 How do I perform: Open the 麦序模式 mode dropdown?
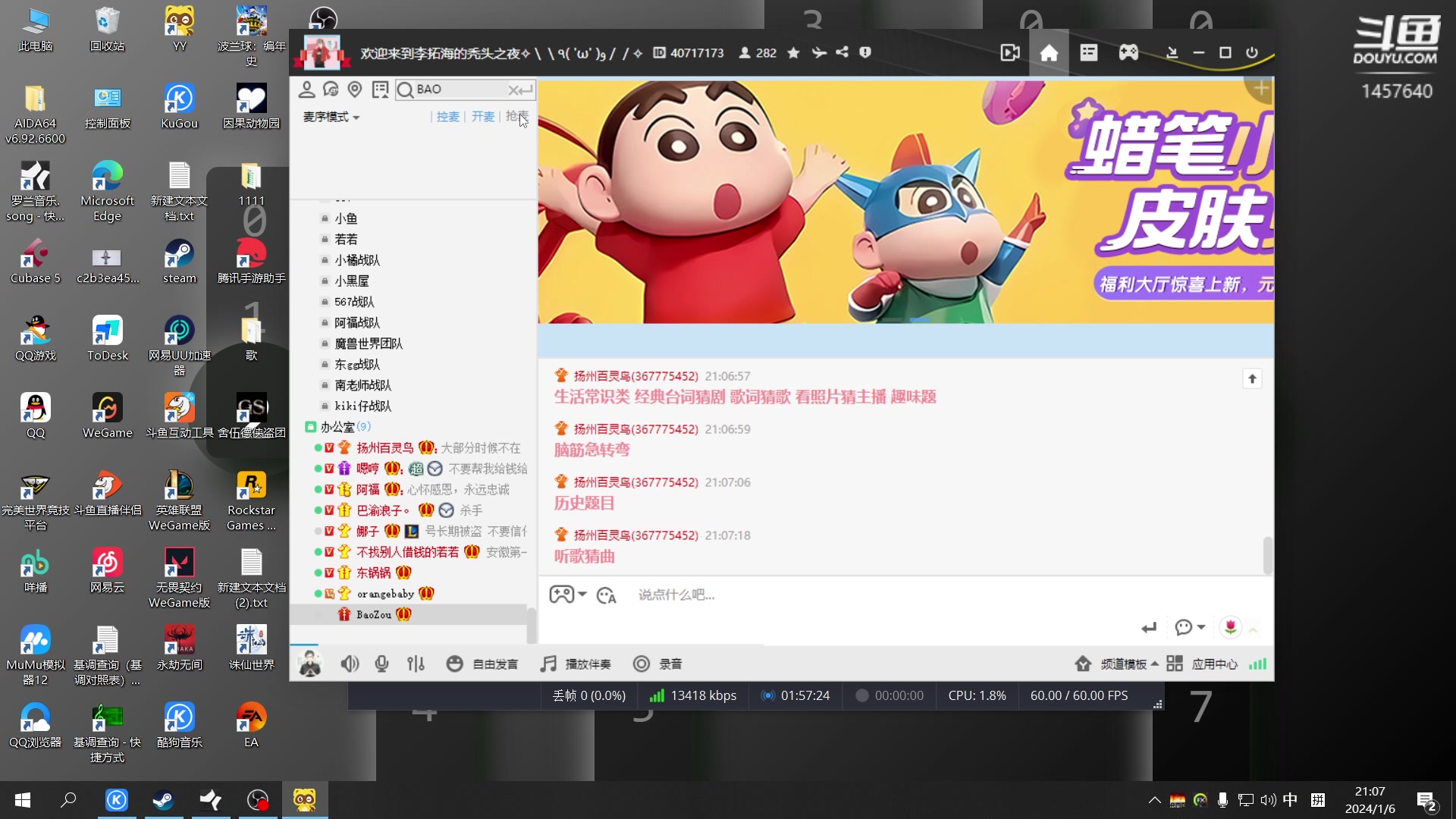(x=330, y=117)
